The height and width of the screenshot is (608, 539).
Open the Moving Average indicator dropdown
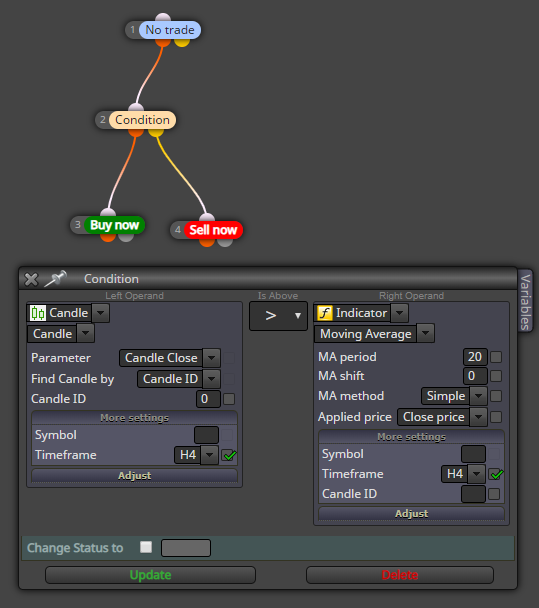point(425,333)
